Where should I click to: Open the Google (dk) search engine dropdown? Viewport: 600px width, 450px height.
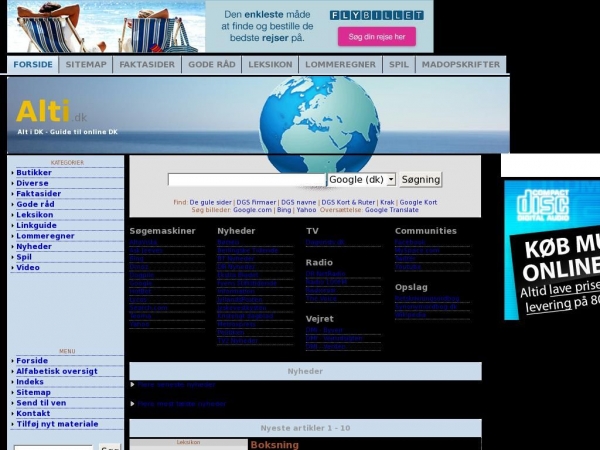point(361,179)
